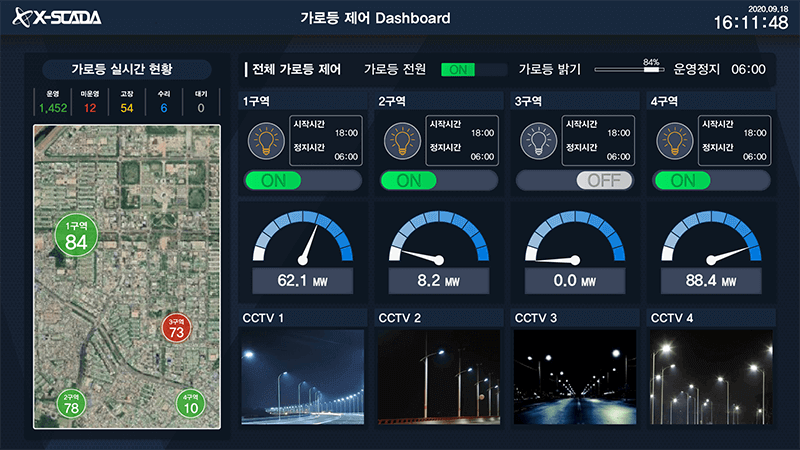This screenshot has width=800, height=450.
Task: Click the 1구역 power gauge dial
Action: [x=303, y=237]
